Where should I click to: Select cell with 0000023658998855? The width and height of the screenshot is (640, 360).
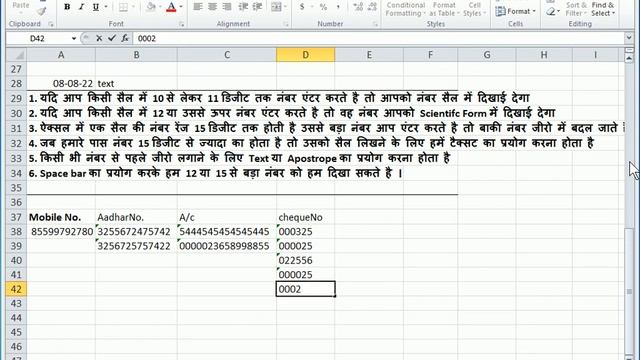[x=227, y=246]
